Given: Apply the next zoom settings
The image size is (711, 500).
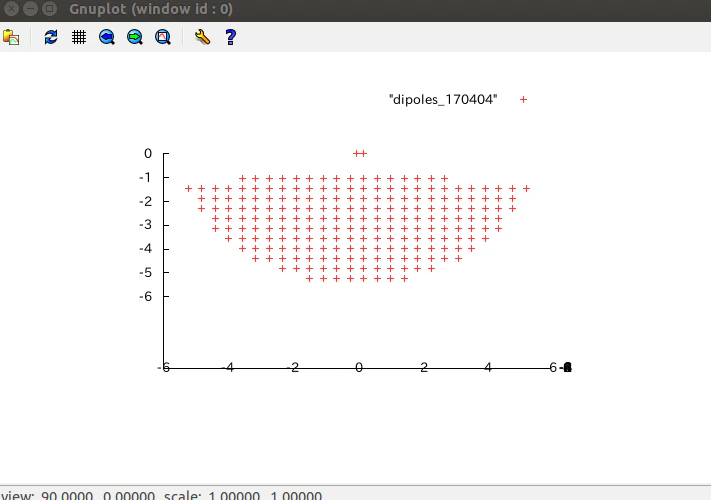Looking at the screenshot, I should [x=135, y=37].
